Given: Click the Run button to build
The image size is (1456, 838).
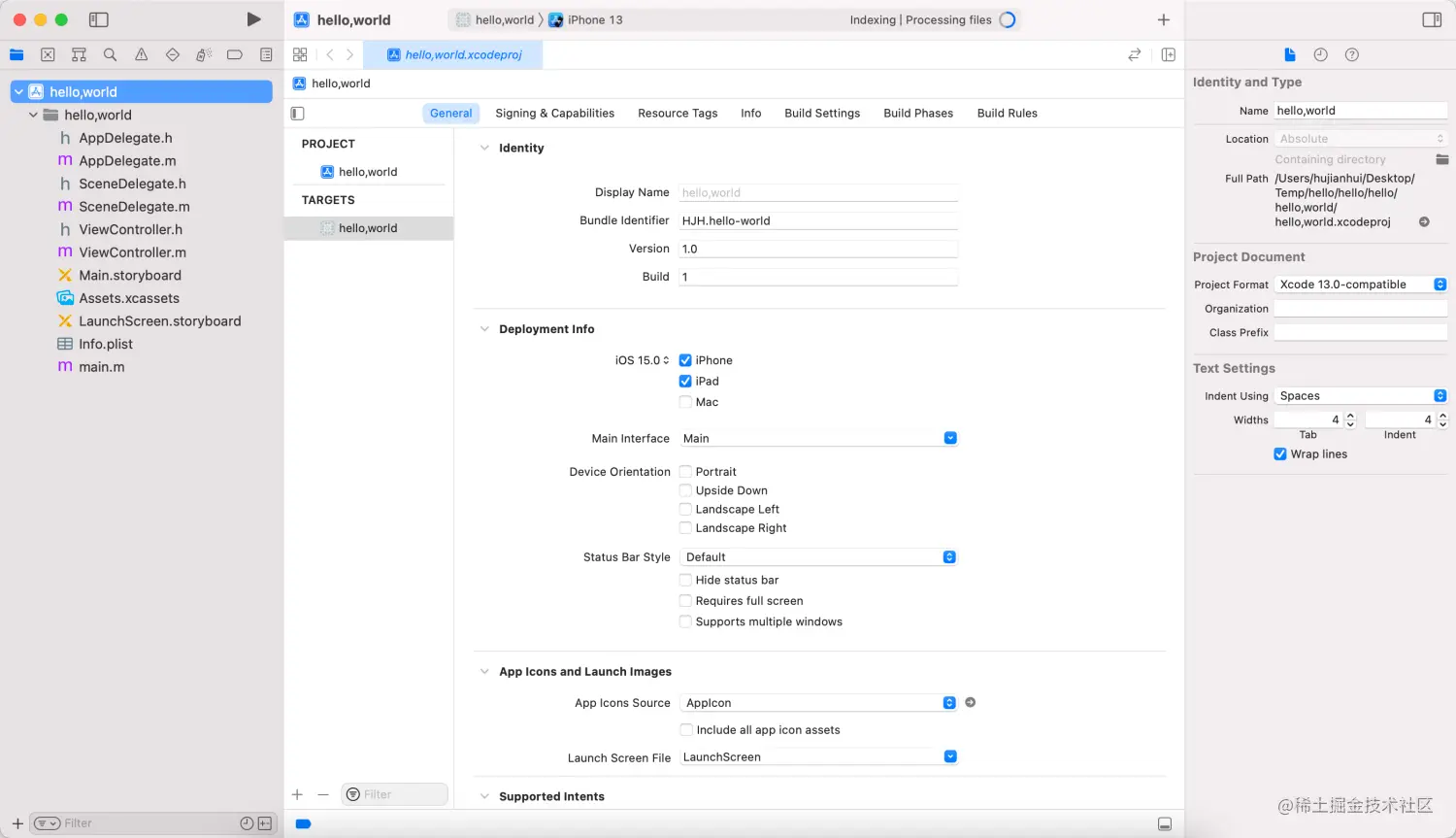Looking at the screenshot, I should [253, 18].
